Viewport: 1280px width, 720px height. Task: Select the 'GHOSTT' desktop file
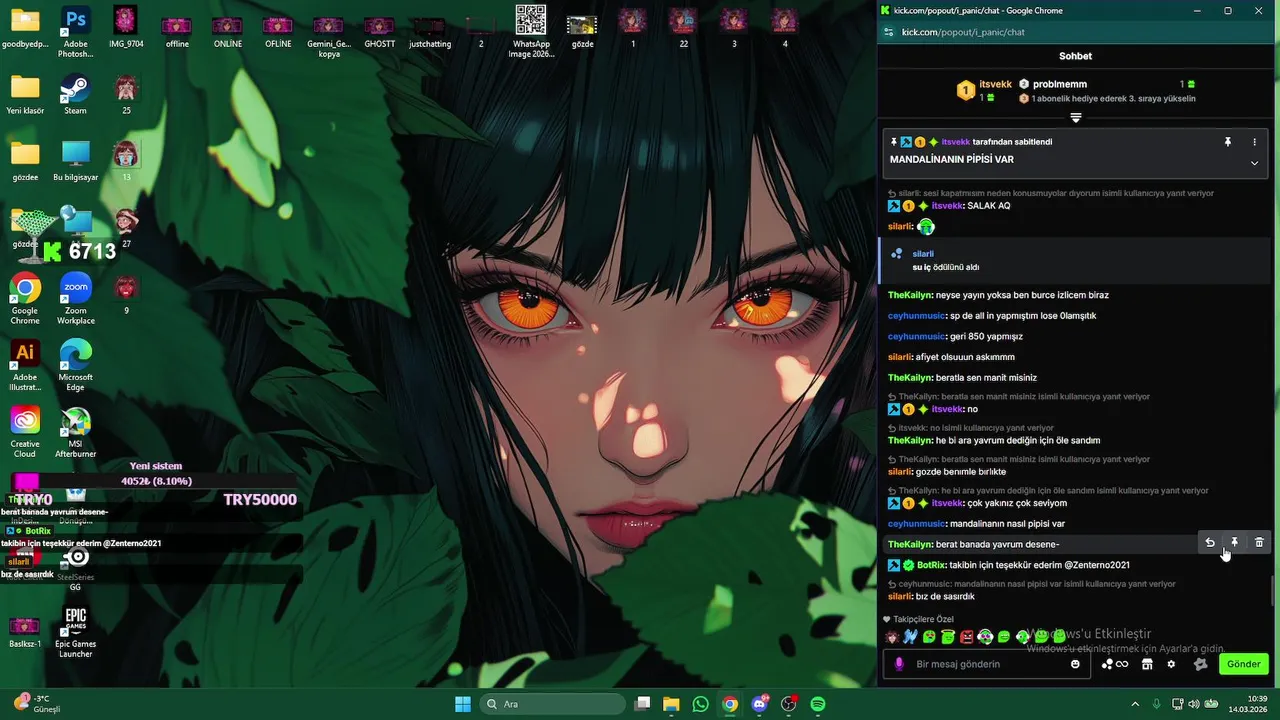click(x=379, y=30)
